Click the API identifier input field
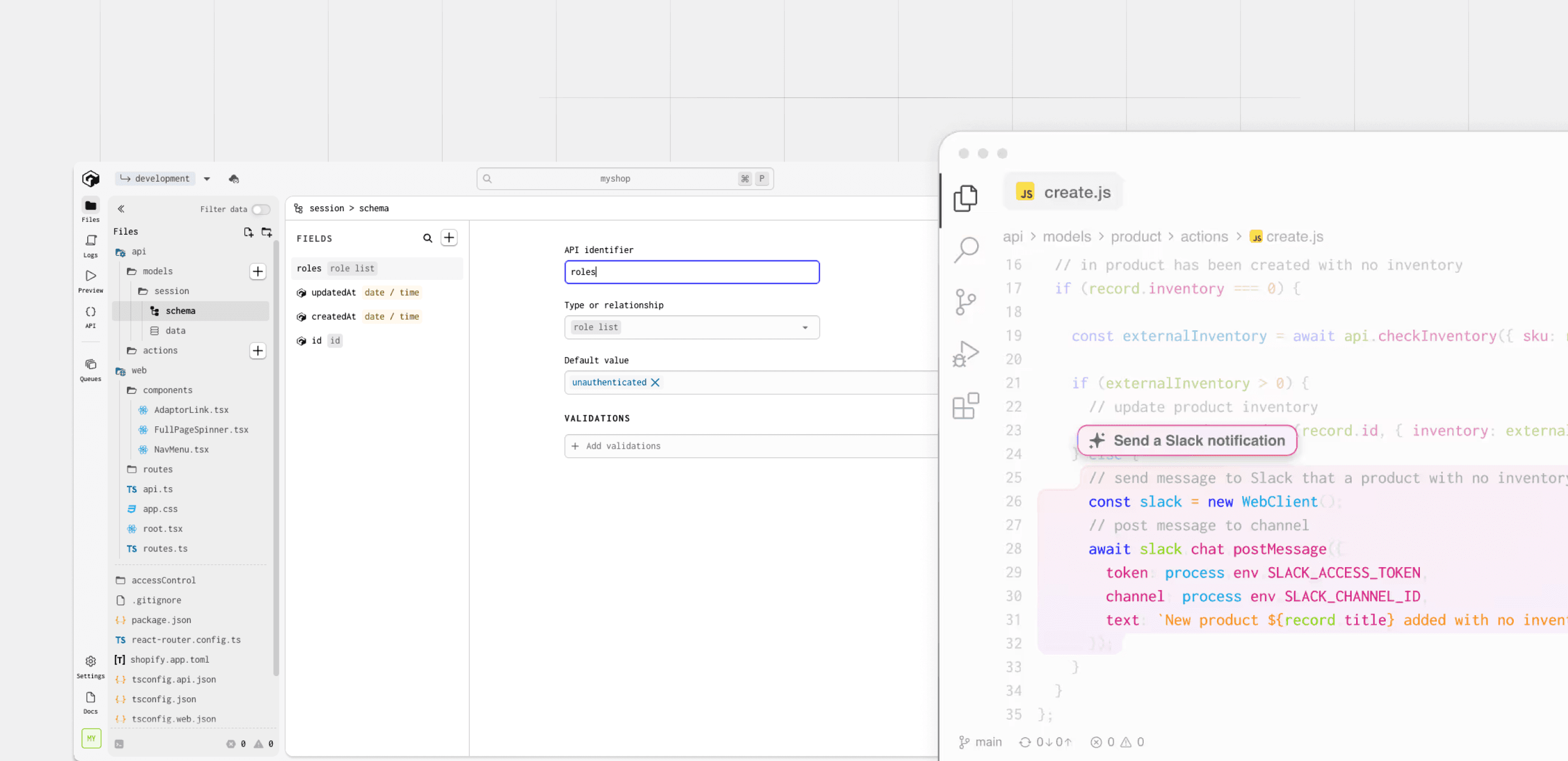Screen dimensions: 1568x761 pos(691,272)
